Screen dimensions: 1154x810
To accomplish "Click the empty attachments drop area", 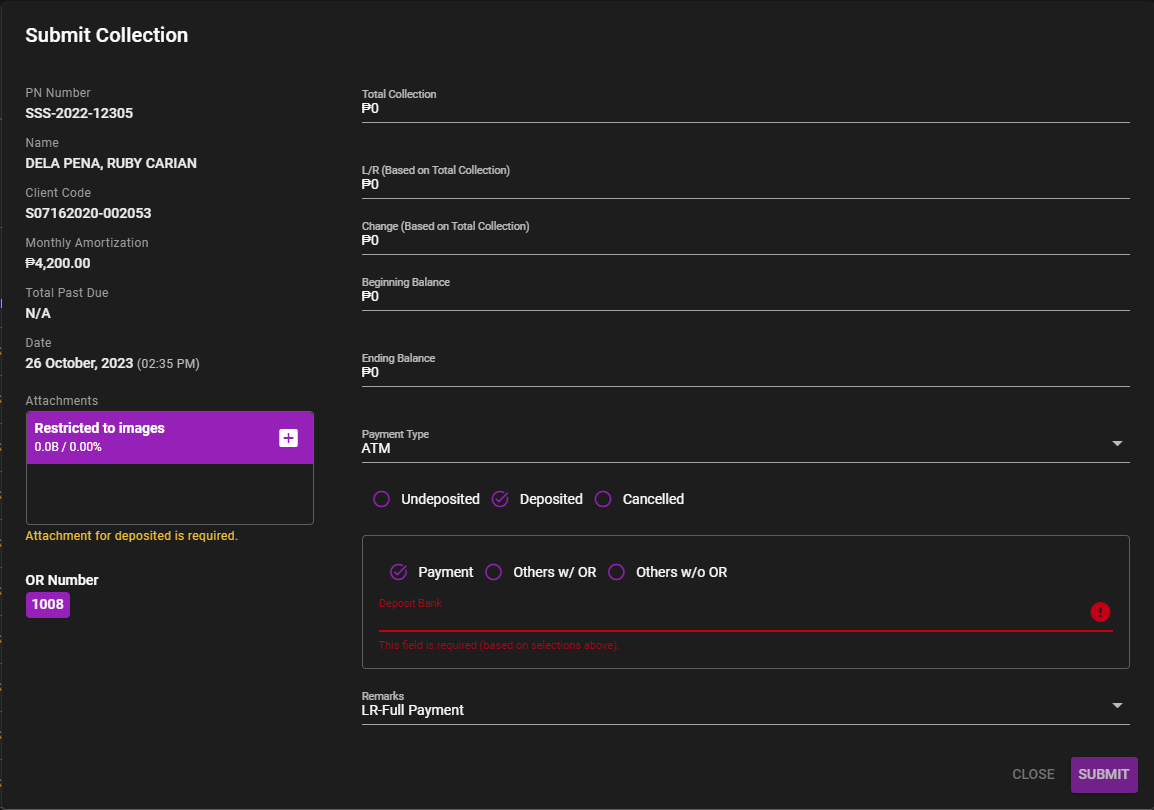I will click(x=170, y=494).
